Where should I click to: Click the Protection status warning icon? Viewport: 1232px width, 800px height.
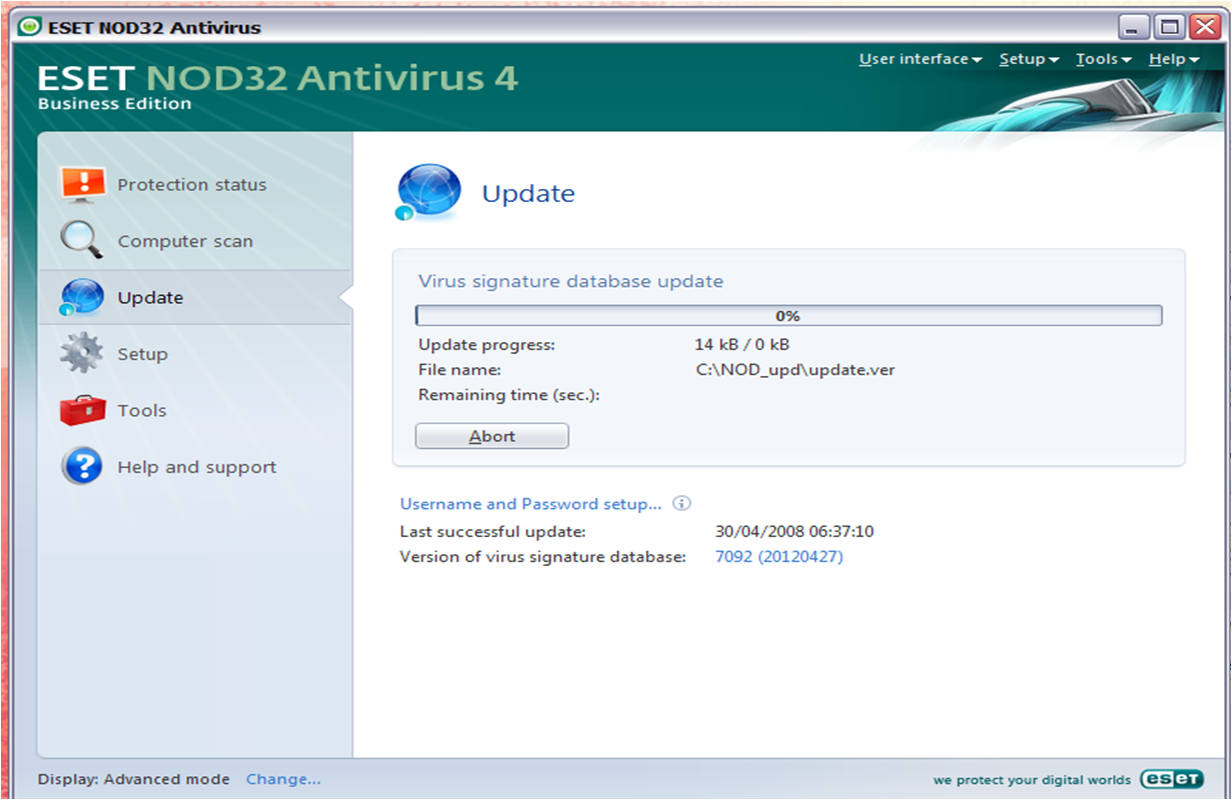(83, 184)
